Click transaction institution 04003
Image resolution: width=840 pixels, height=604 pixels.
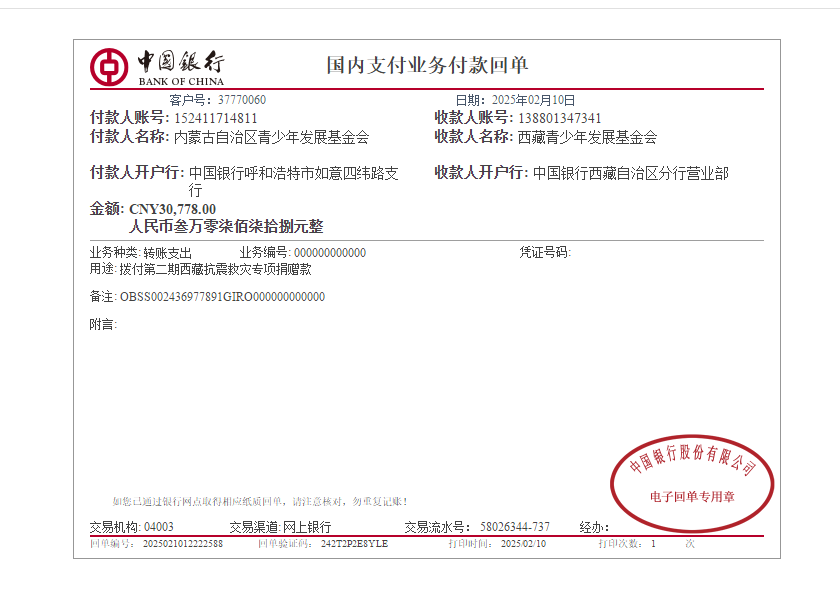click(x=159, y=527)
